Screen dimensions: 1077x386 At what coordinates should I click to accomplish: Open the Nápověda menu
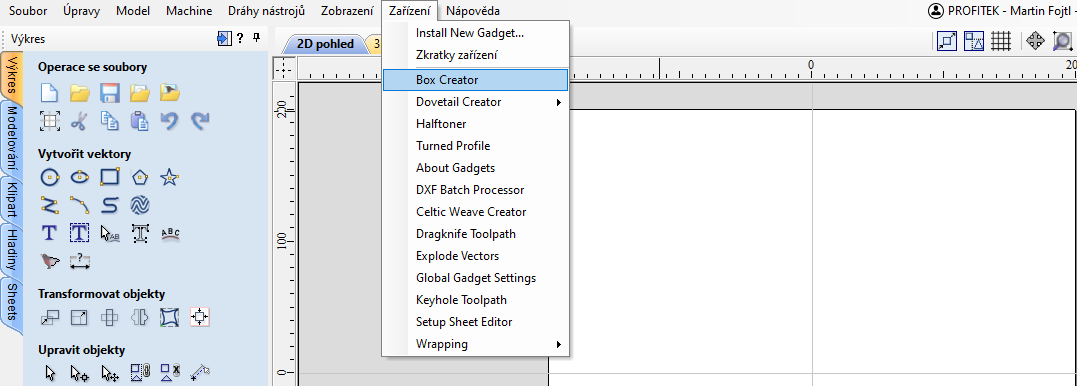click(x=473, y=11)
